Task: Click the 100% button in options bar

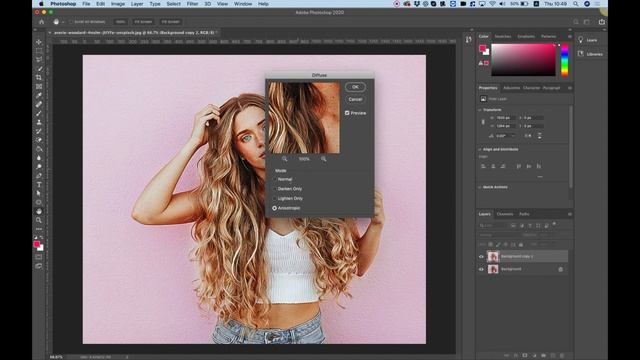Action: [120, 22]
